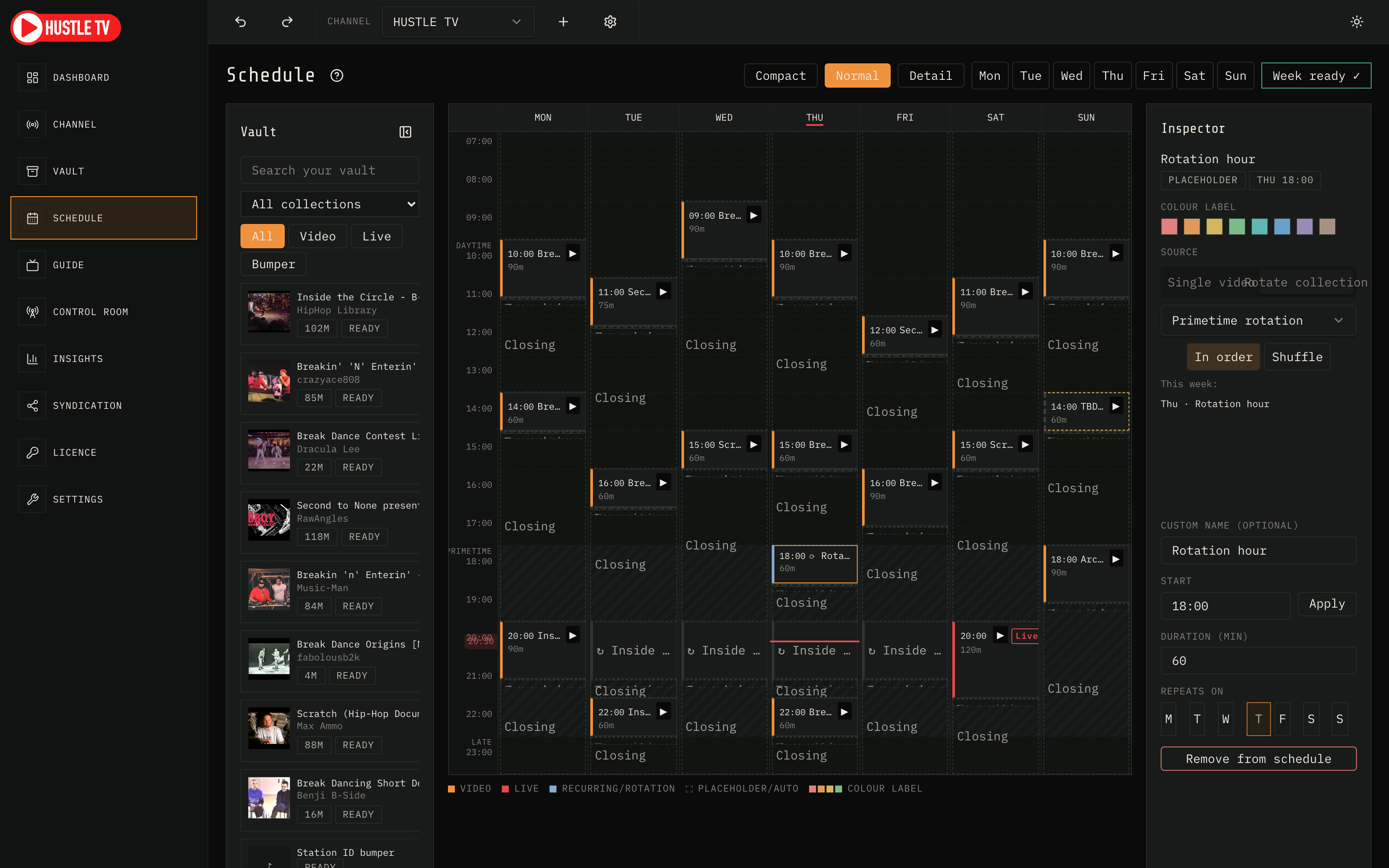Open Settings in sidebar
The height and width of the screenshot is (868, 1389).
click(104, 500)
